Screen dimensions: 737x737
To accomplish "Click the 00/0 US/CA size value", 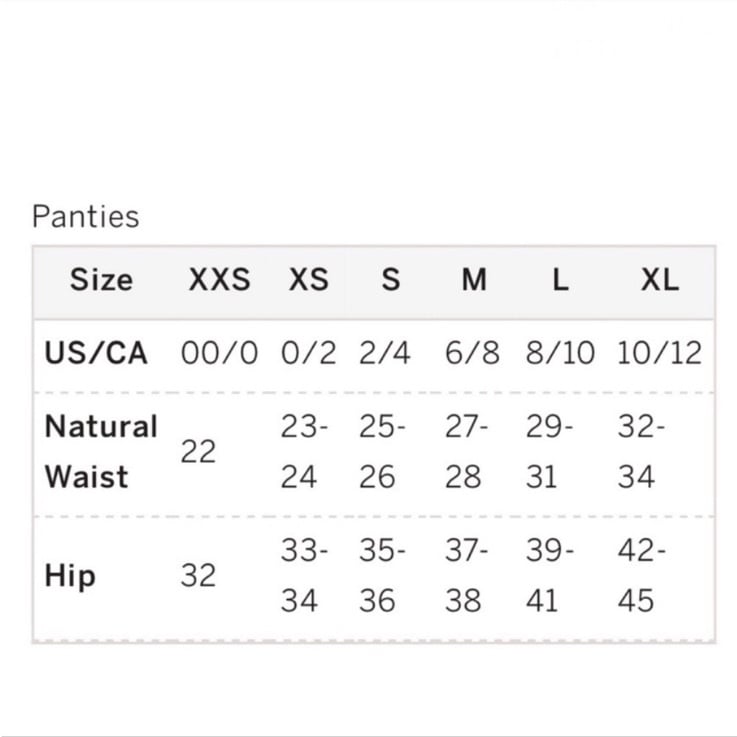I will [x=219, y=353].
